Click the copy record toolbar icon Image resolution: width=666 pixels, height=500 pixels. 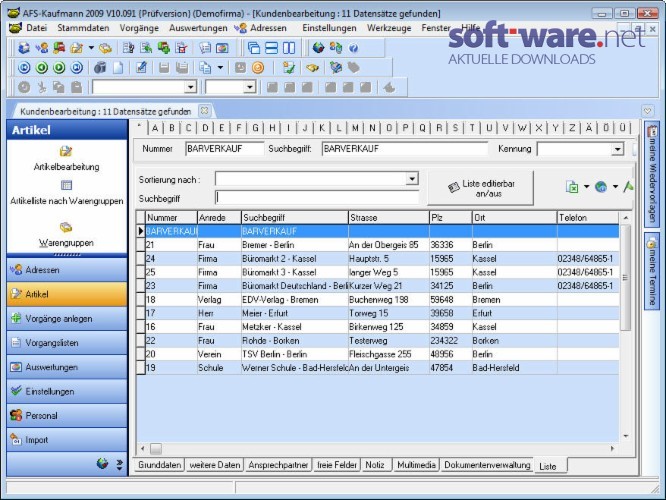(x=206, y=68)
